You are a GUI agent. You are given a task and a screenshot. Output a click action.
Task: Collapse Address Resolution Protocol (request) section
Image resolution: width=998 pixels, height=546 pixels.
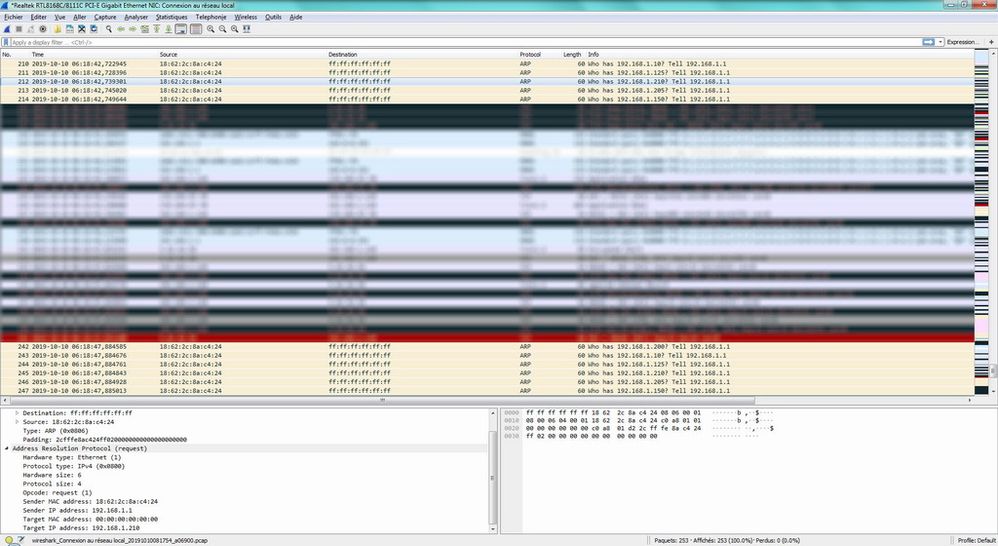7,449
